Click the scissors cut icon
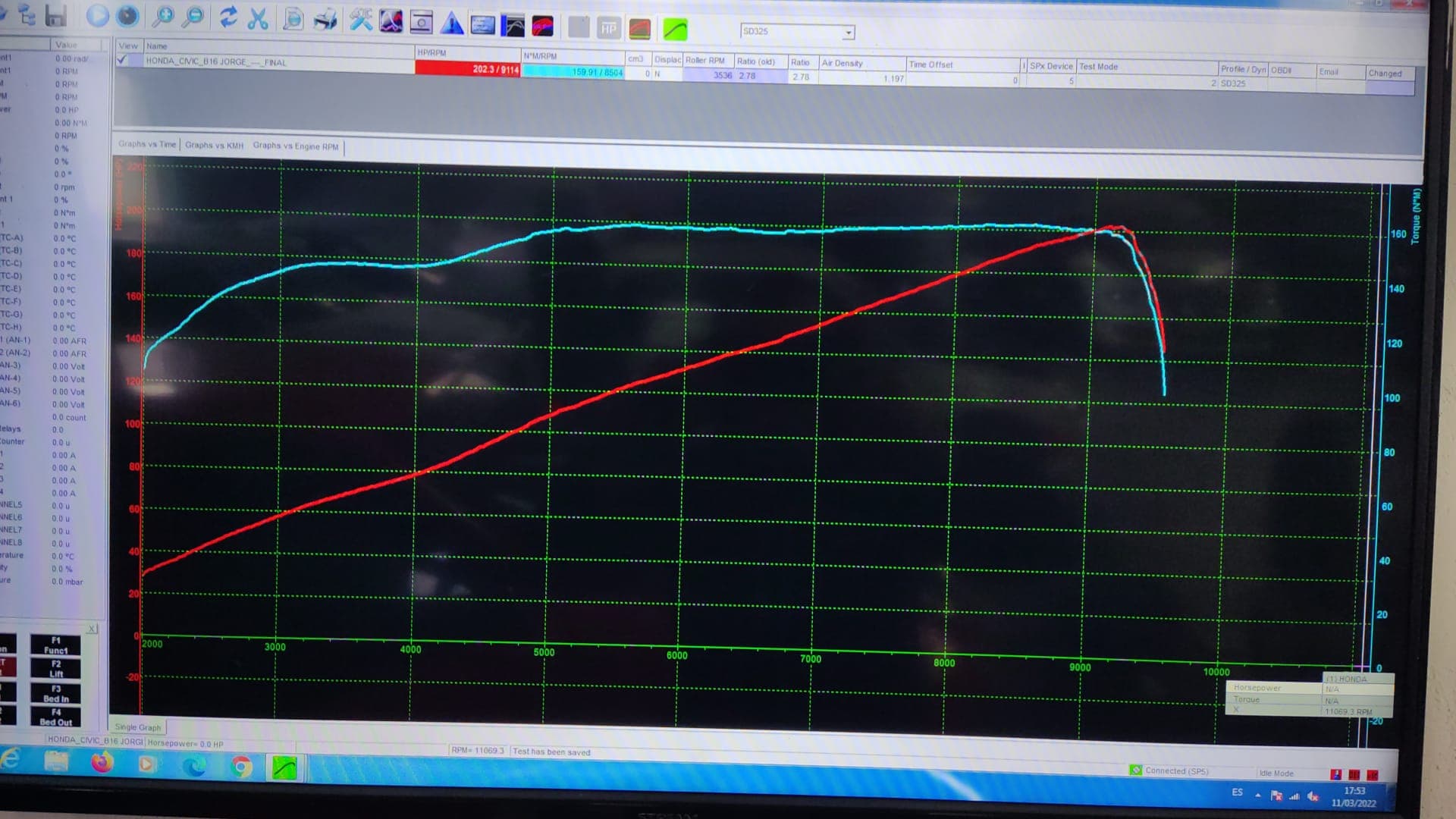Viewport: 1456px width, 819px height. coord(258,18)
